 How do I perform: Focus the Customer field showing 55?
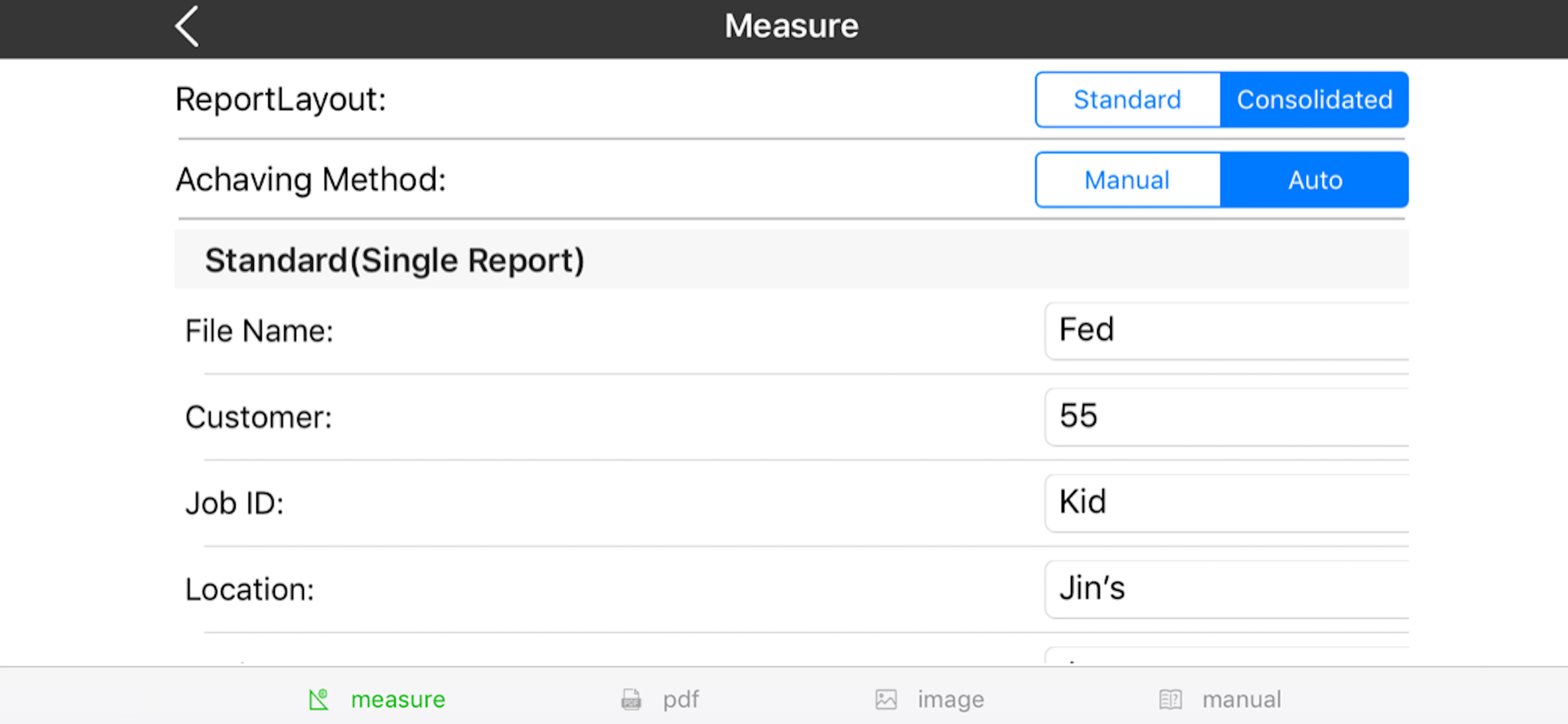pos(1227,417)
